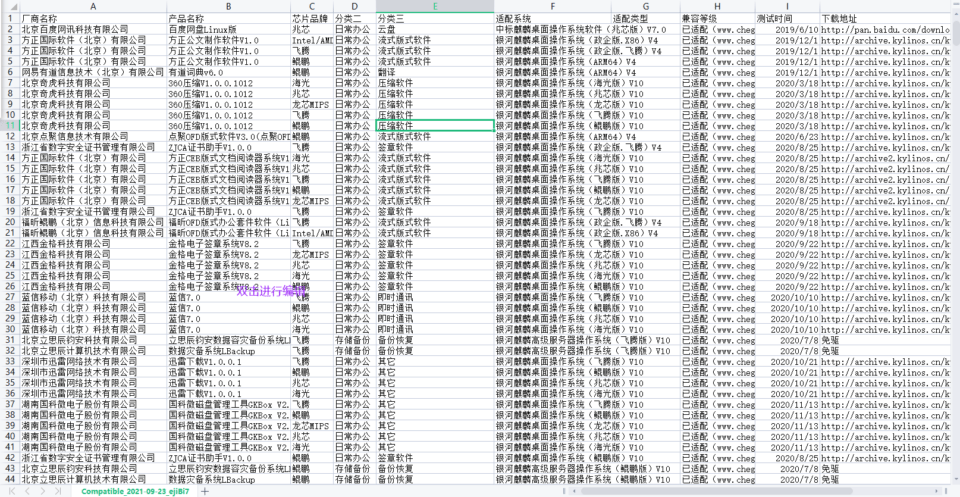Viewport: 960px width, 497px height.
Task: Select the 云盘 cell in row 2
Action: point(435,29)
